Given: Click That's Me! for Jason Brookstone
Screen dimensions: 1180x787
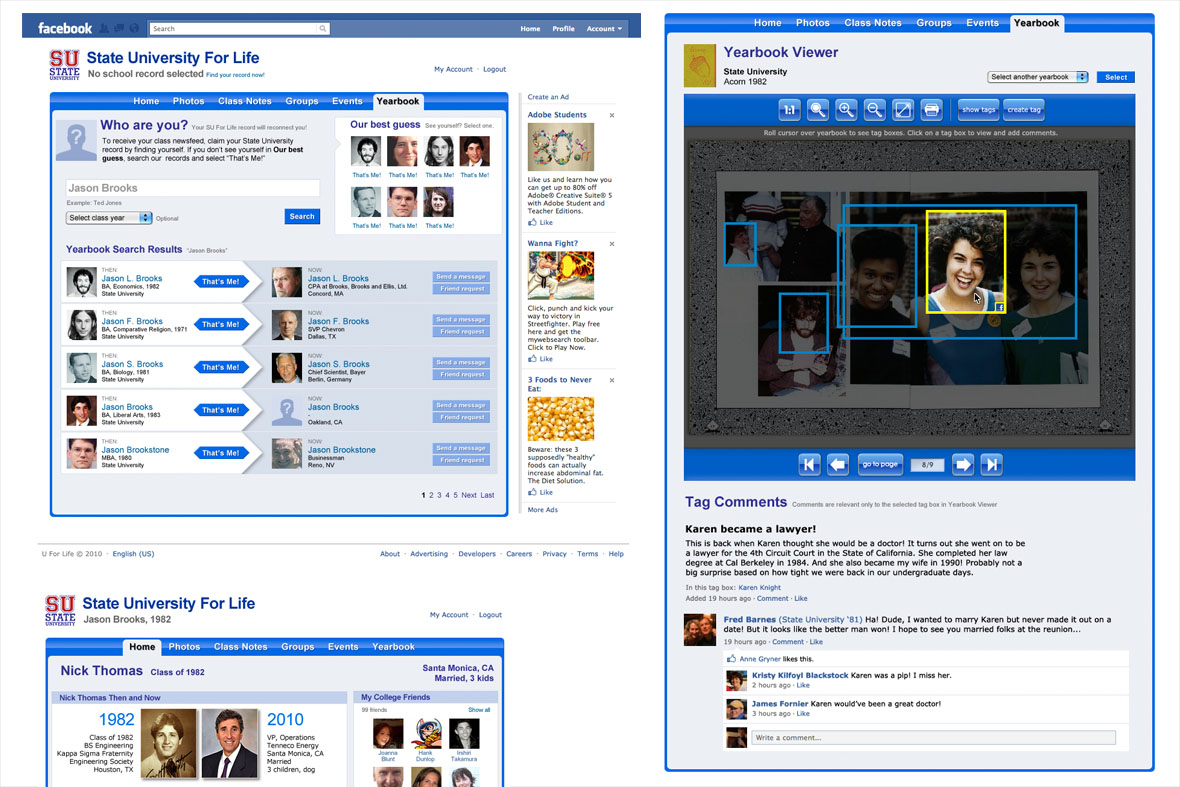Looking at the screenshot, I should pos(220,453).
